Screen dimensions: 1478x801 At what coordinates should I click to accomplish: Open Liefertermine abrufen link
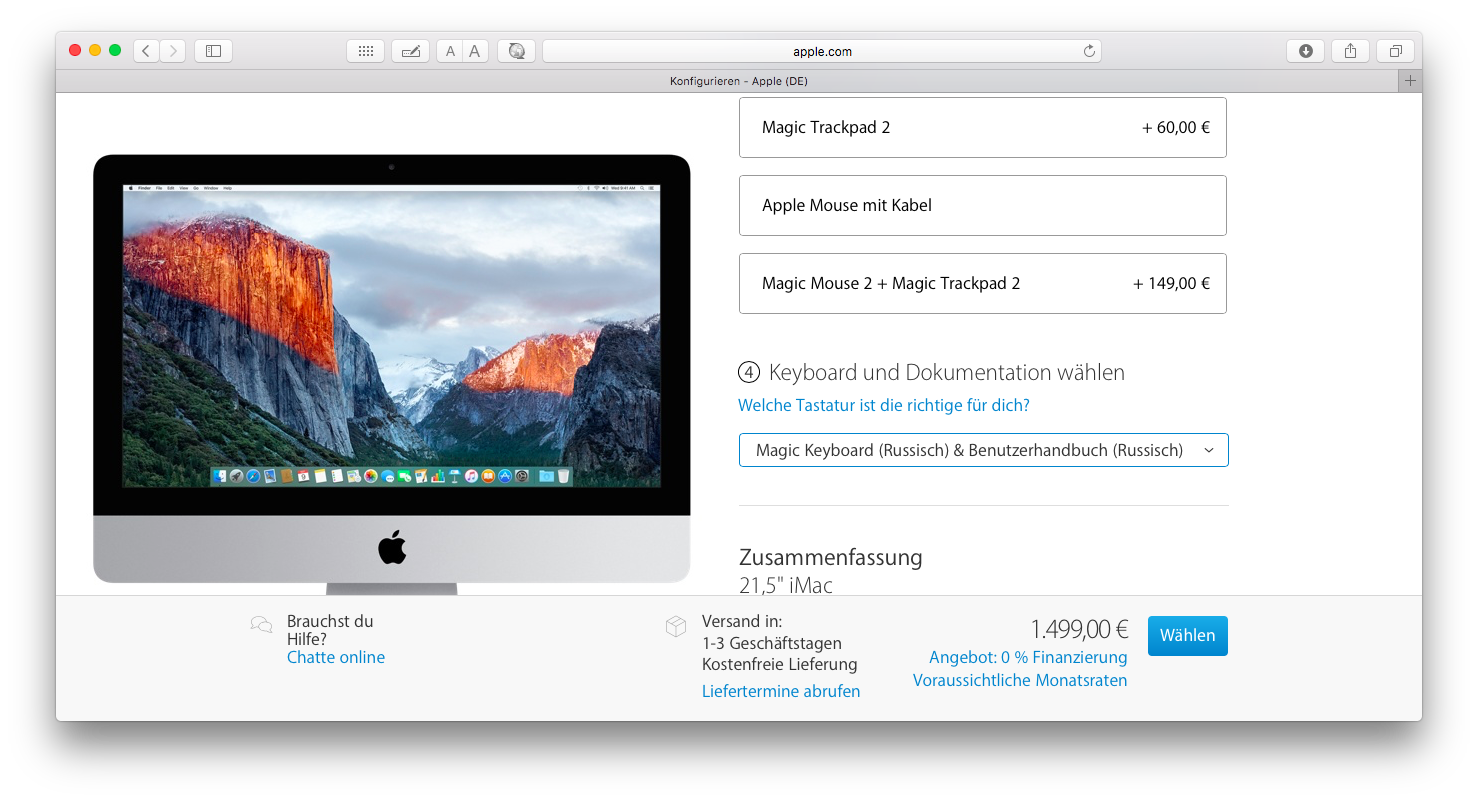(780, 691)
